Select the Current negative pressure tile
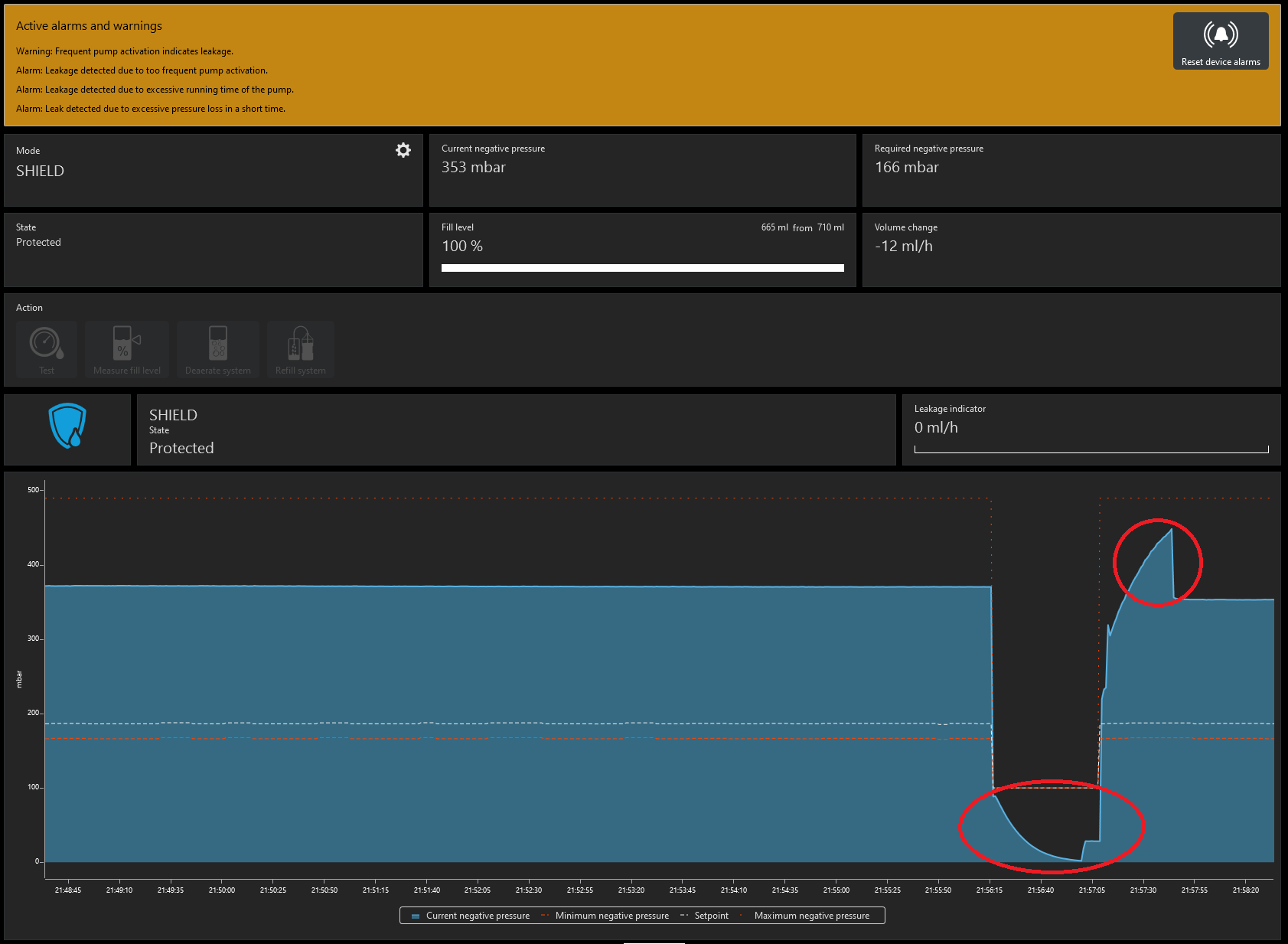Viewport: 1288px width, 944px height. (642, 170)
